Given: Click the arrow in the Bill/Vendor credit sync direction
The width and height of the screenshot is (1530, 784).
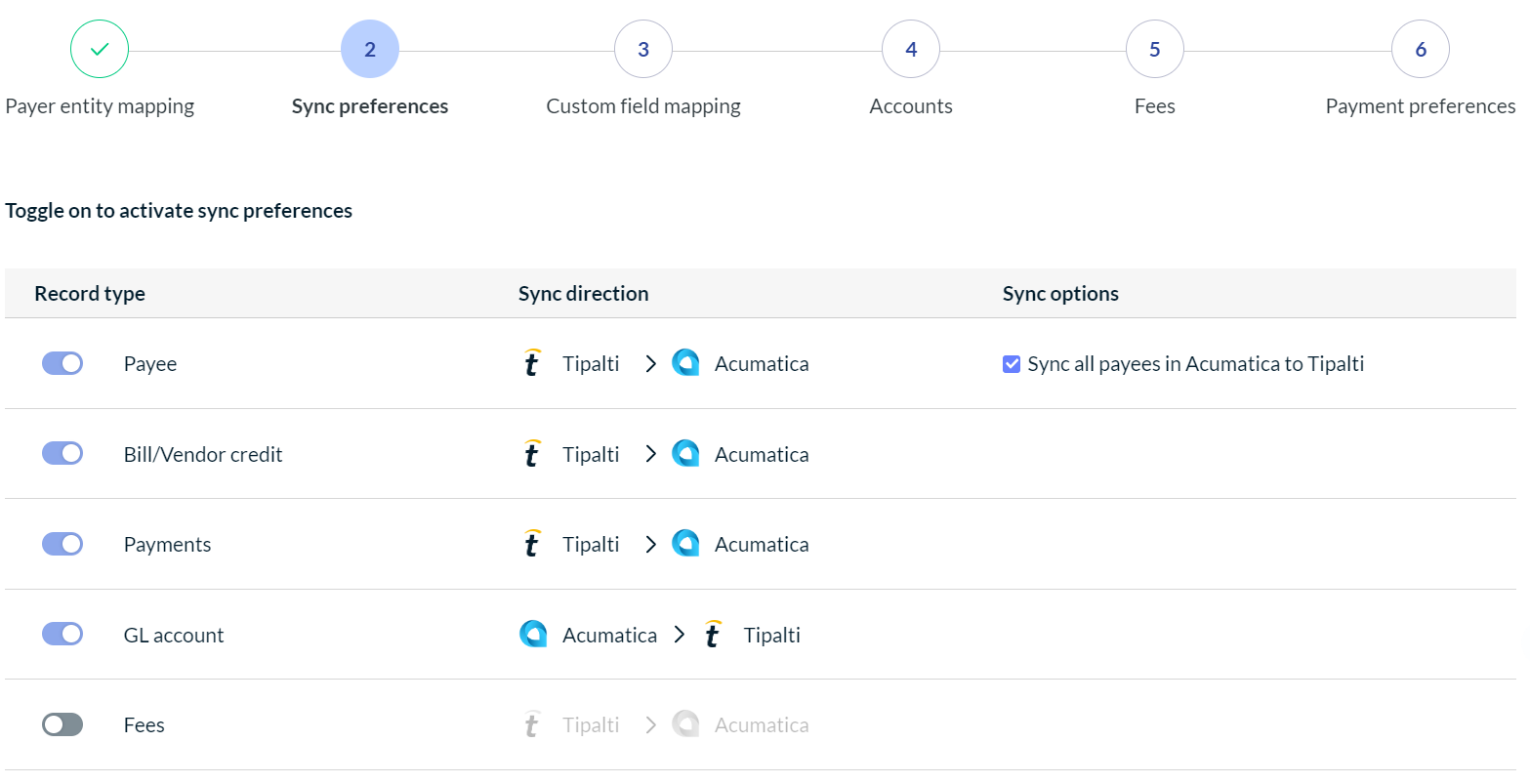Looking at the screenshot, I should click(651, 453).
